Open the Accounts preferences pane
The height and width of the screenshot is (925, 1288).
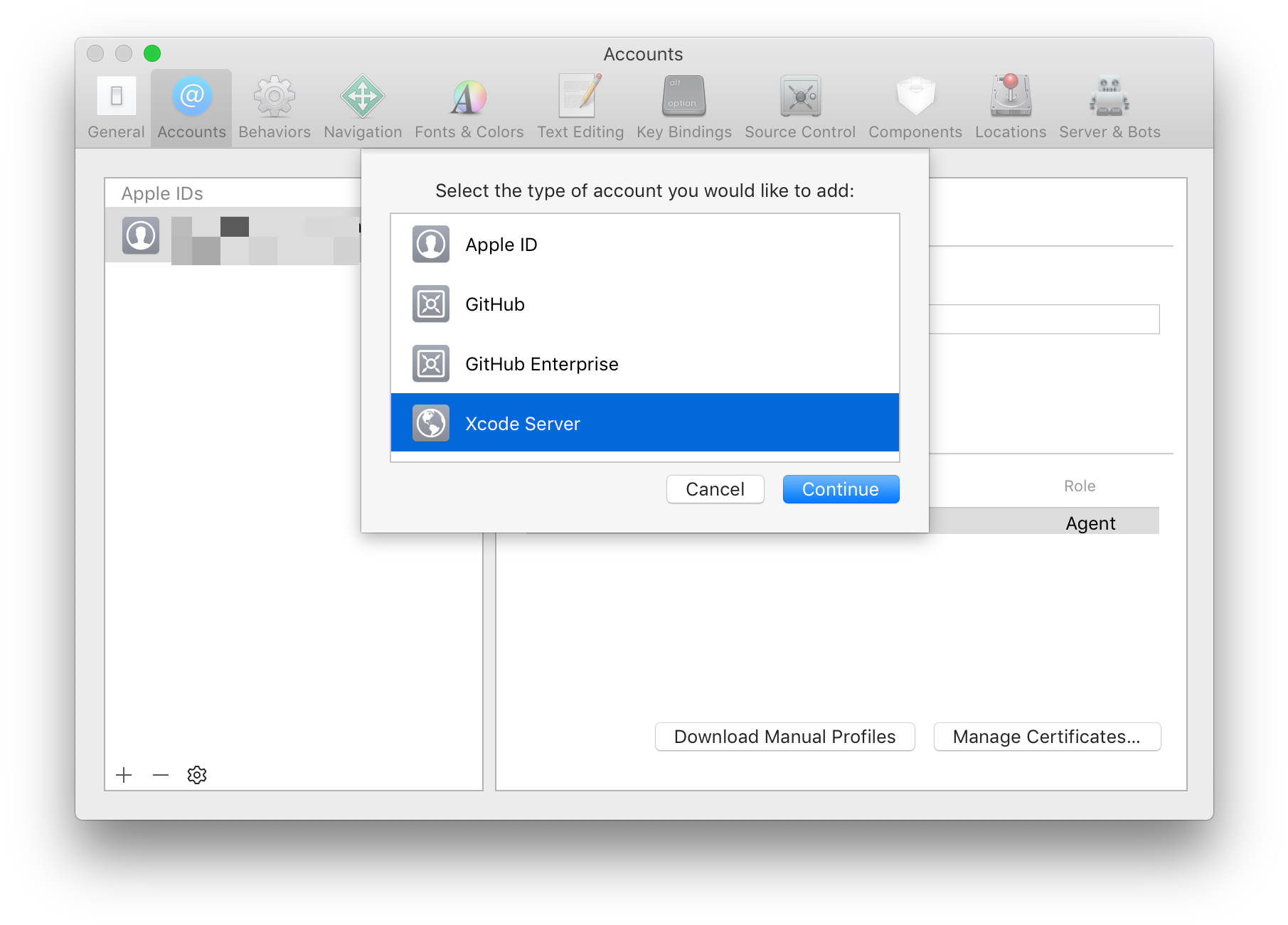[x=191, y=105]
